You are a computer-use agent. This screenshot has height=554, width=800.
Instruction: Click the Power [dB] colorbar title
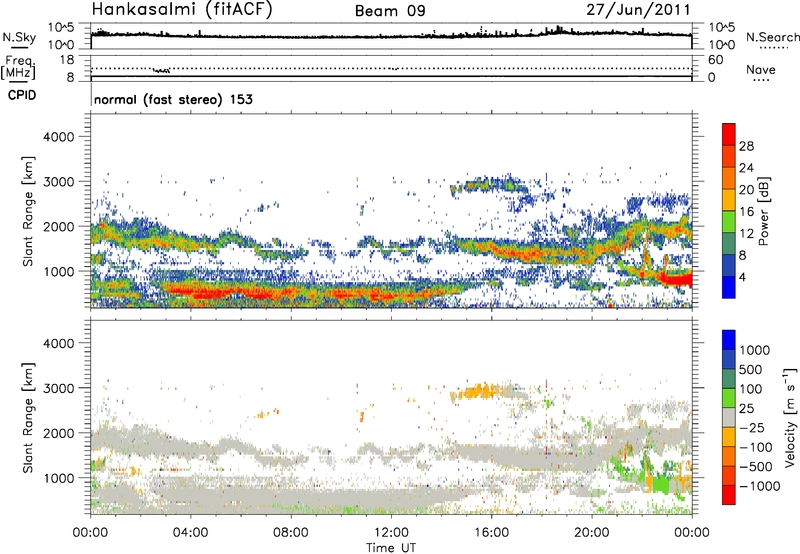click(x=764, y=211)
